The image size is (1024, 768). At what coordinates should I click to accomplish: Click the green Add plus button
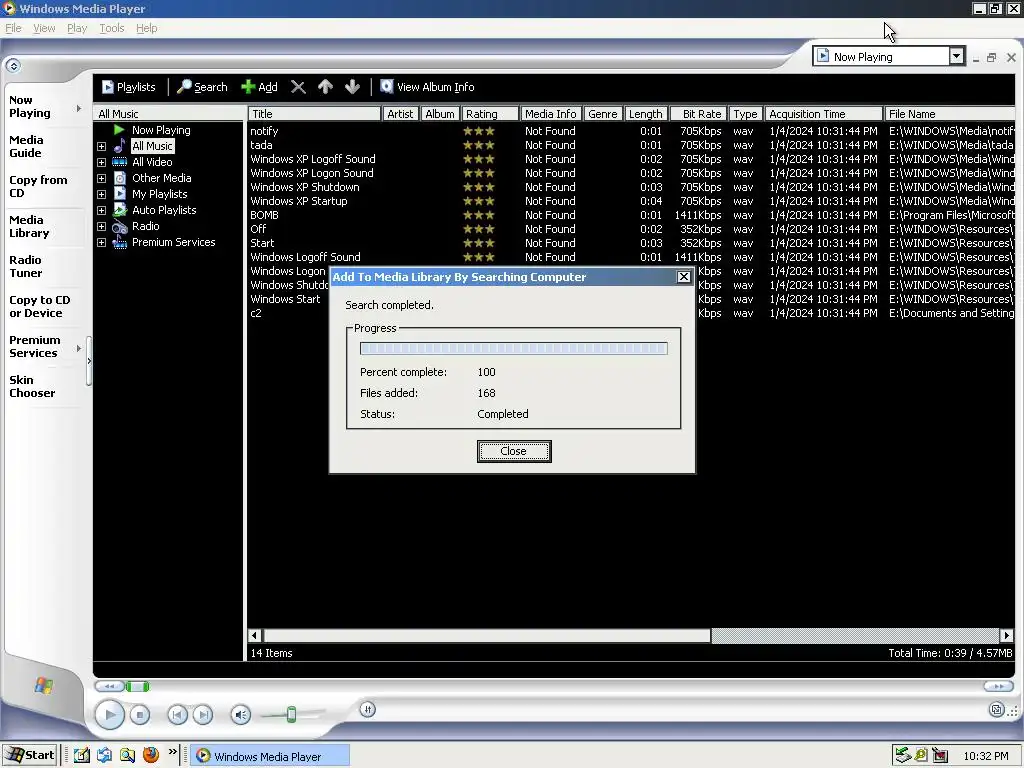(259, 87)
